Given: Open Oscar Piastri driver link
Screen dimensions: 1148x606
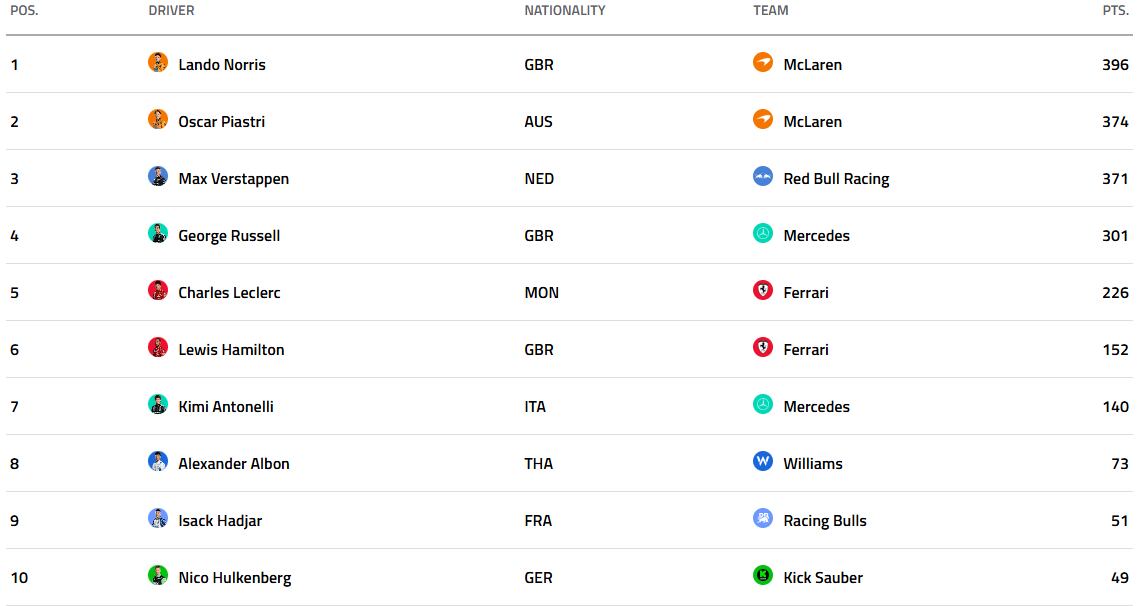Looking at the screenshot, I should tap(221, 122).
